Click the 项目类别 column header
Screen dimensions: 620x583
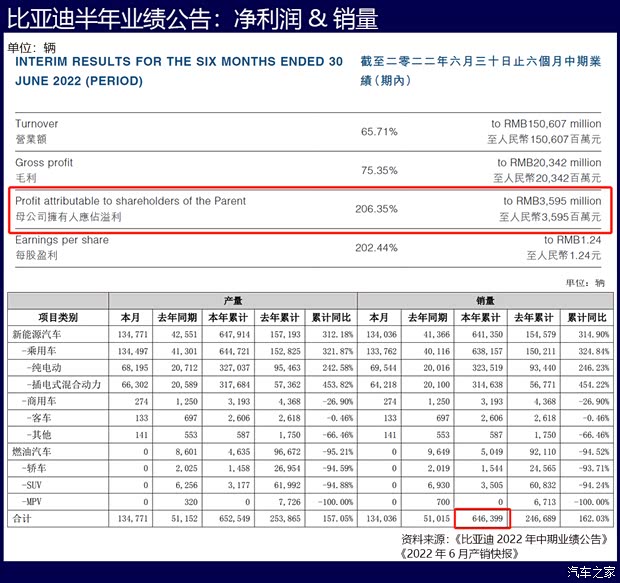point(58,318)
